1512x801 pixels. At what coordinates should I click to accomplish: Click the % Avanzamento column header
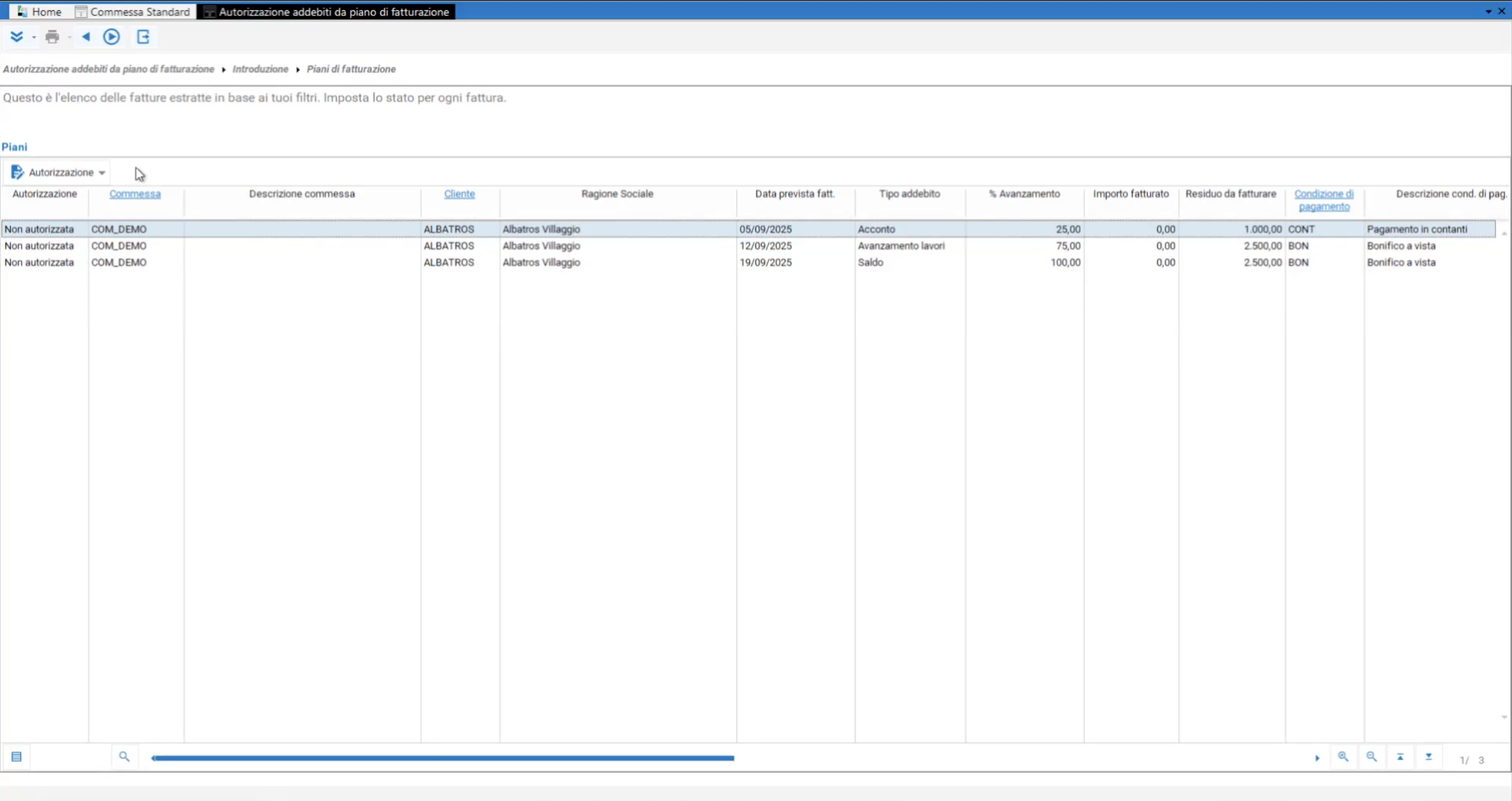point(1024,194)
